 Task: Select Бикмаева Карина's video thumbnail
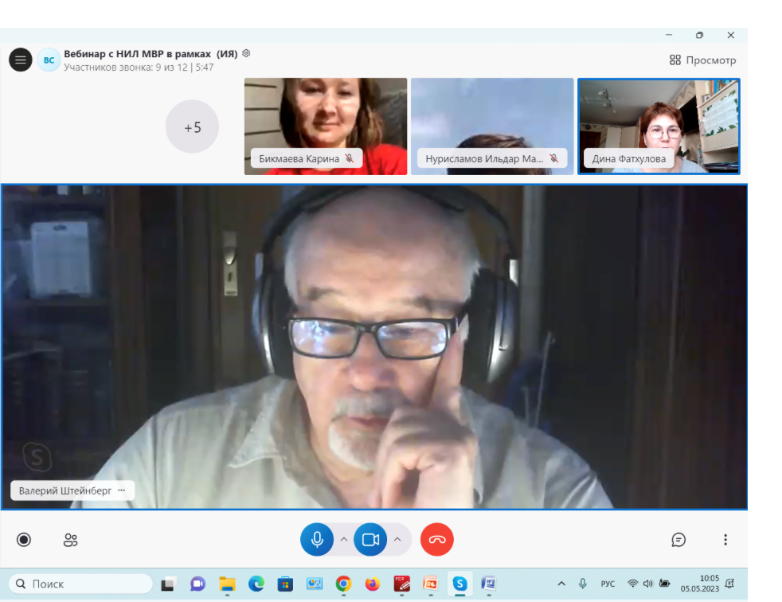pos(325,126)
